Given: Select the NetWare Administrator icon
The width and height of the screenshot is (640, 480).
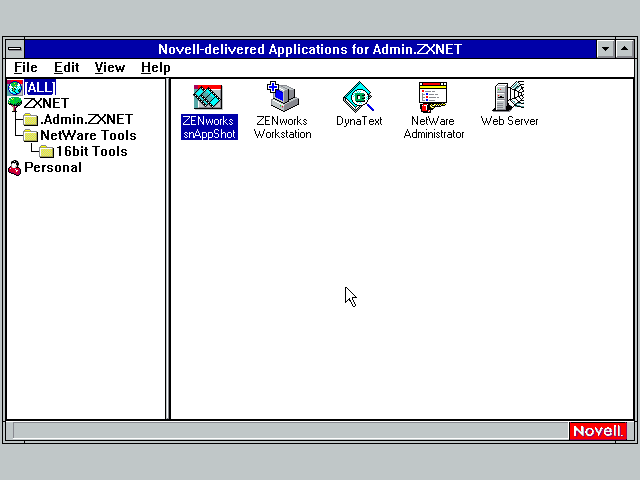Looking at the screenshot, I should 433,97.
